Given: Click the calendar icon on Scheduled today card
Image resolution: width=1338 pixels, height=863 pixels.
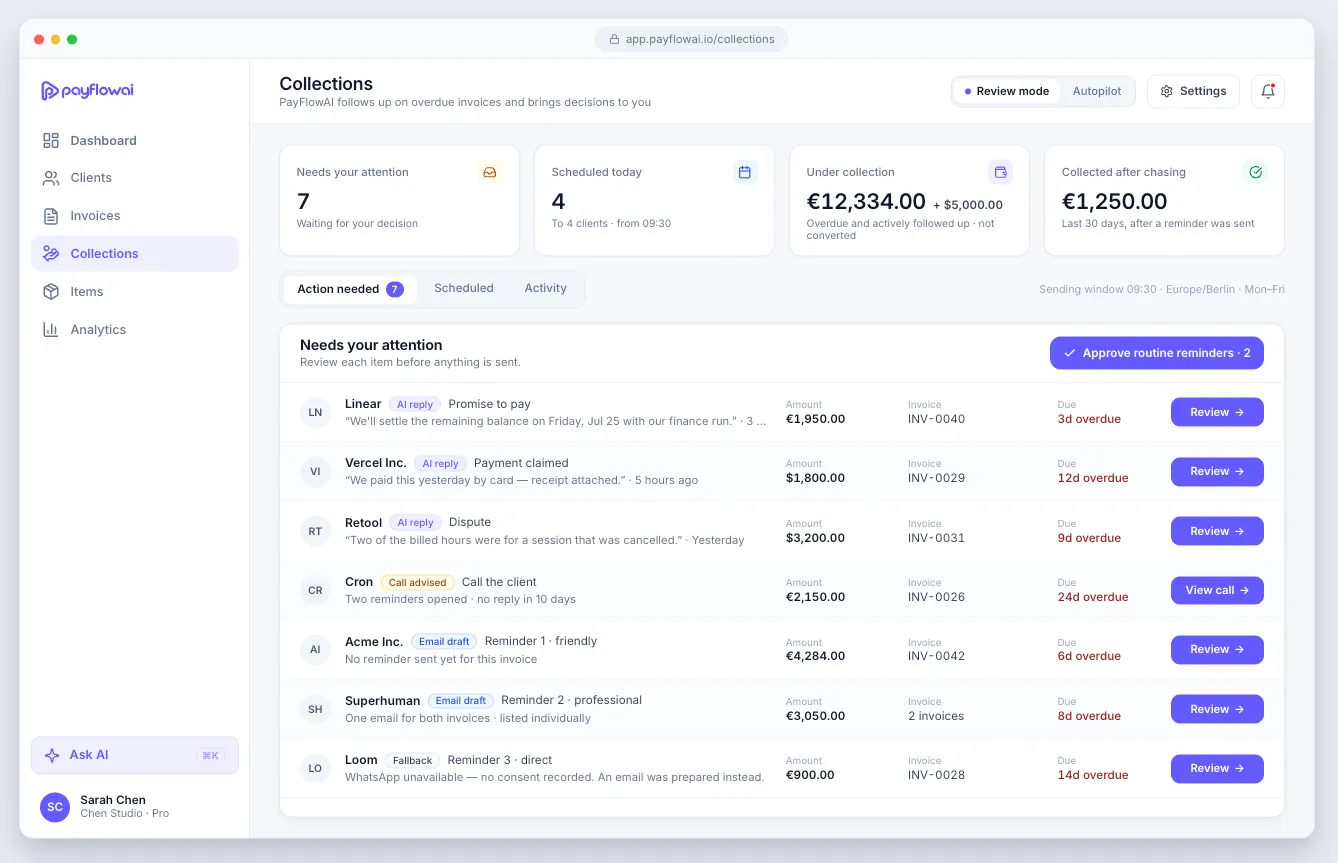Looking at the screenshot, I should click(745, 172).
